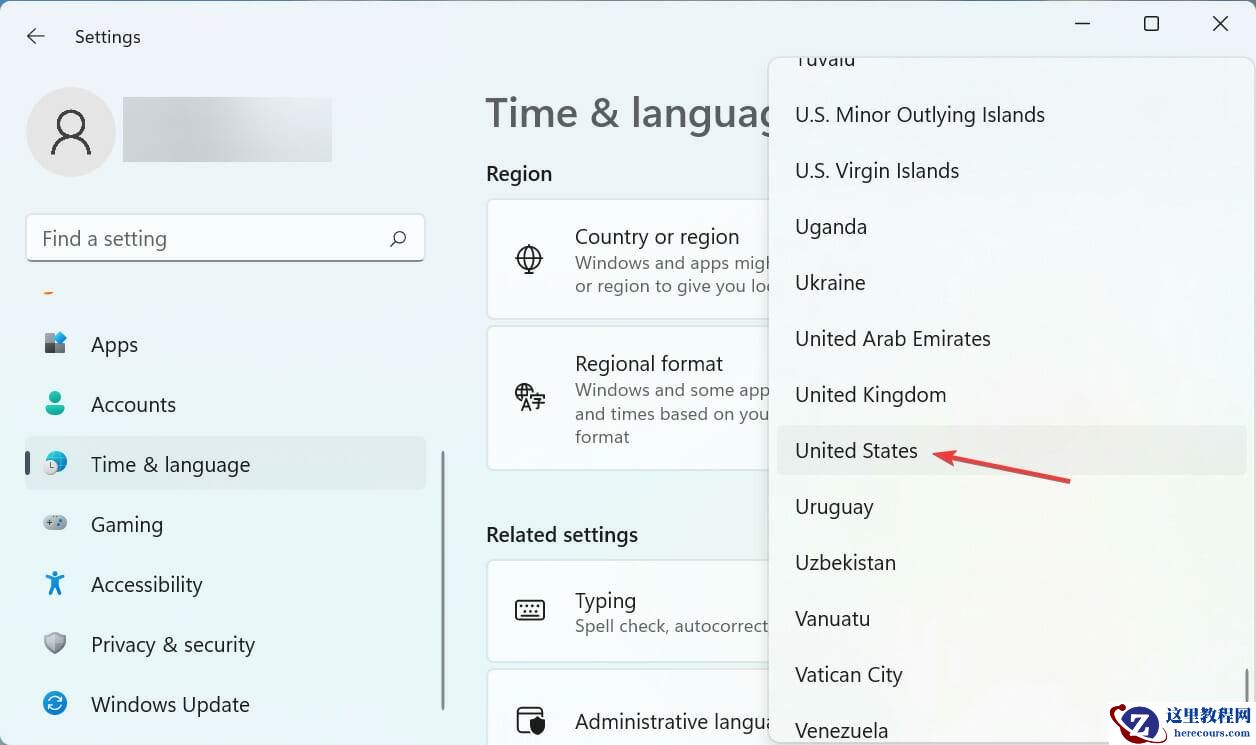
Task: Click the Typing keyboard icon
Action: pos(529,610)
